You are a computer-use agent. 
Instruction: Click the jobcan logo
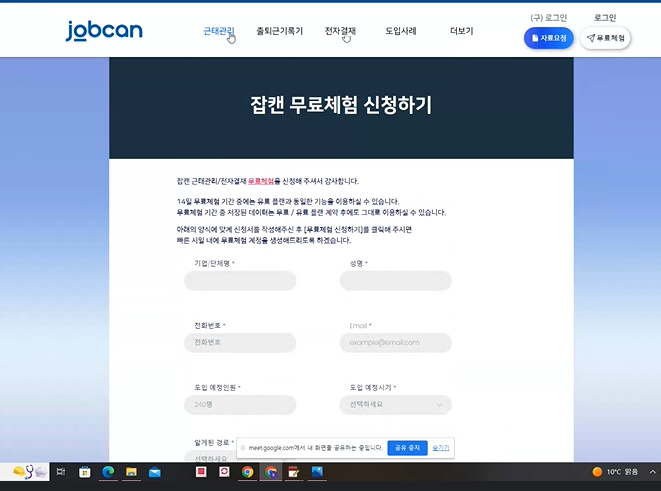[x=104, y=31]
